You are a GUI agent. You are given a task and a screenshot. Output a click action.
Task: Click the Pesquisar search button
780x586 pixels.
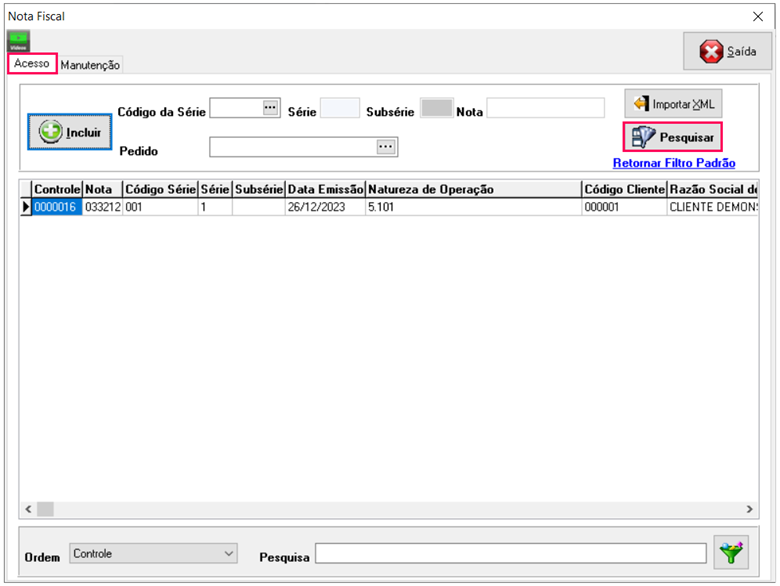(x=672, y=137)
